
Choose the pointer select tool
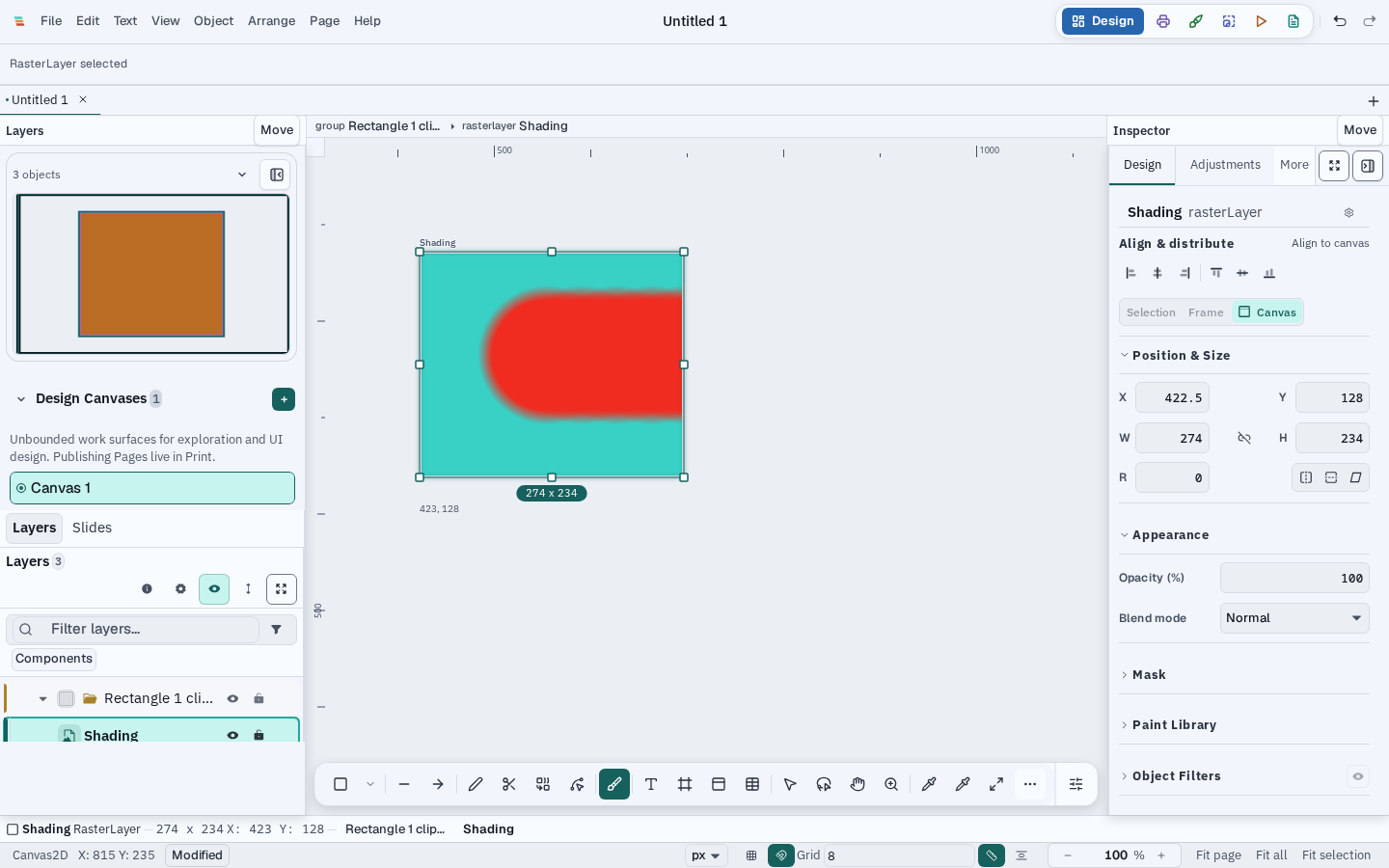(x=790, y=784)
